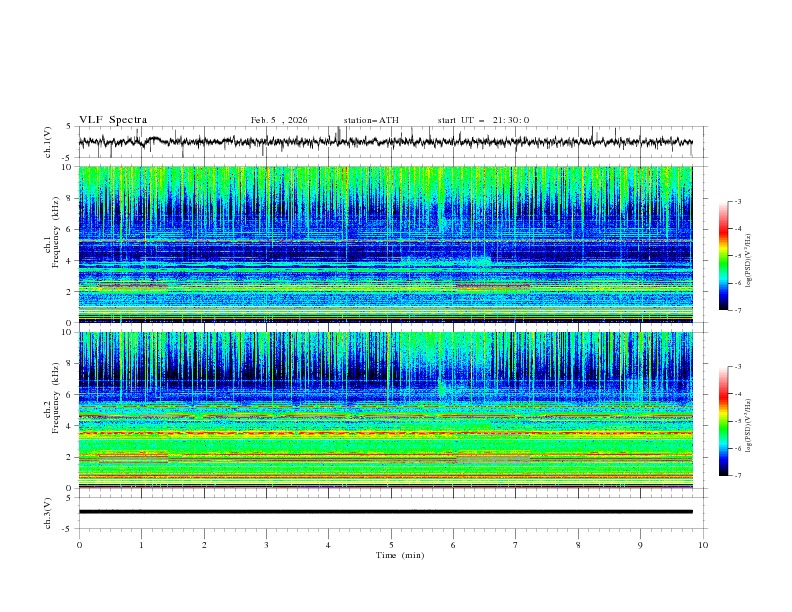
Task: Select the ch.2 "Frequency (kHz)" axis label
Action: (x=56, y=398)
